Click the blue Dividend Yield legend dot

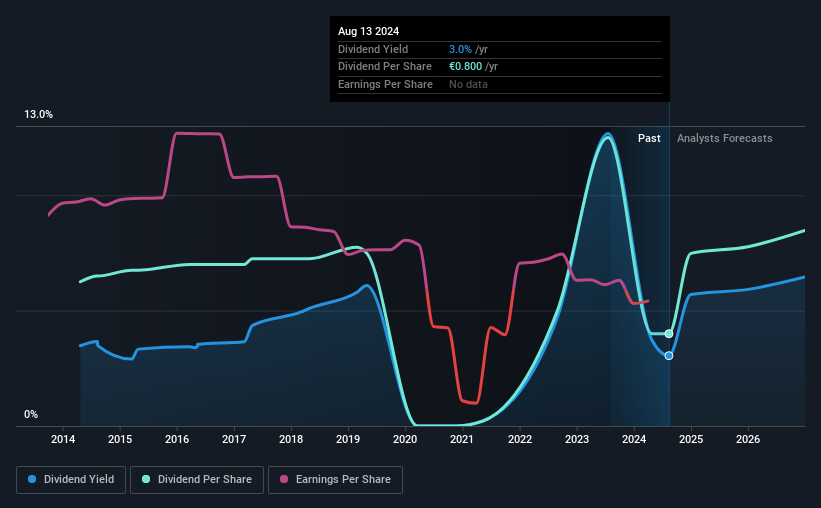[x=32, y=479]
